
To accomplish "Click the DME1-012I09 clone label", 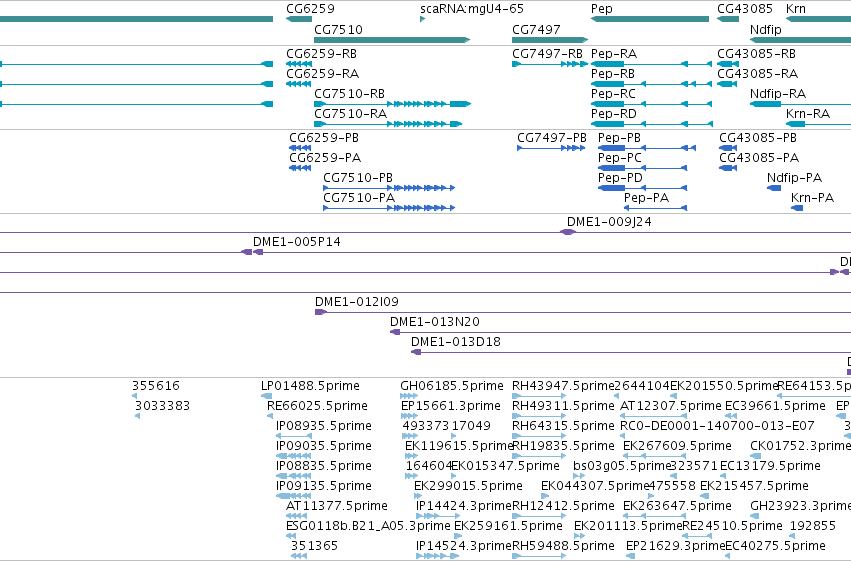I will click(x=357, y=302).
